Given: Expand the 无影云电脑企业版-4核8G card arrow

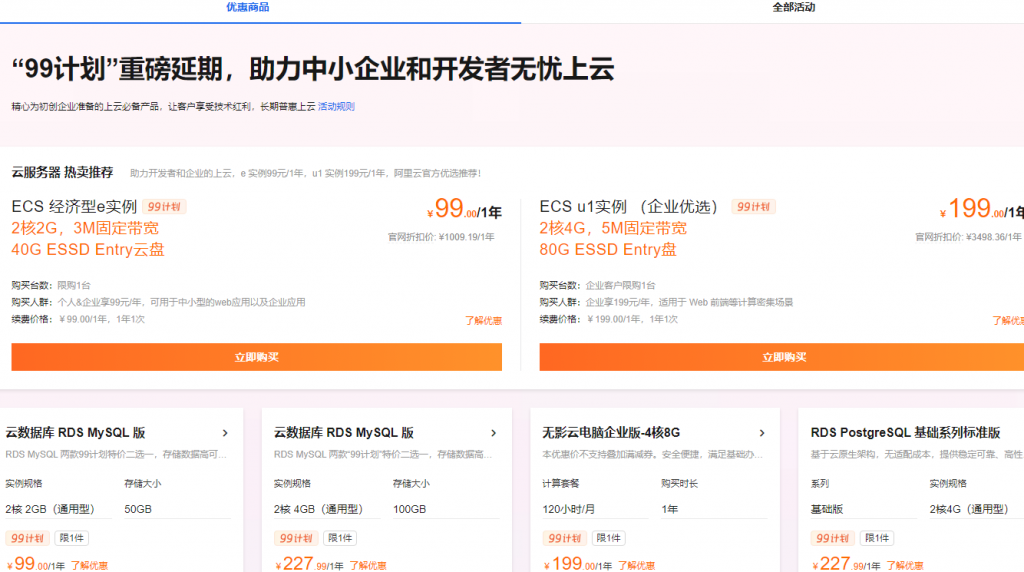Looking at the screenshot, I should 762,433.
